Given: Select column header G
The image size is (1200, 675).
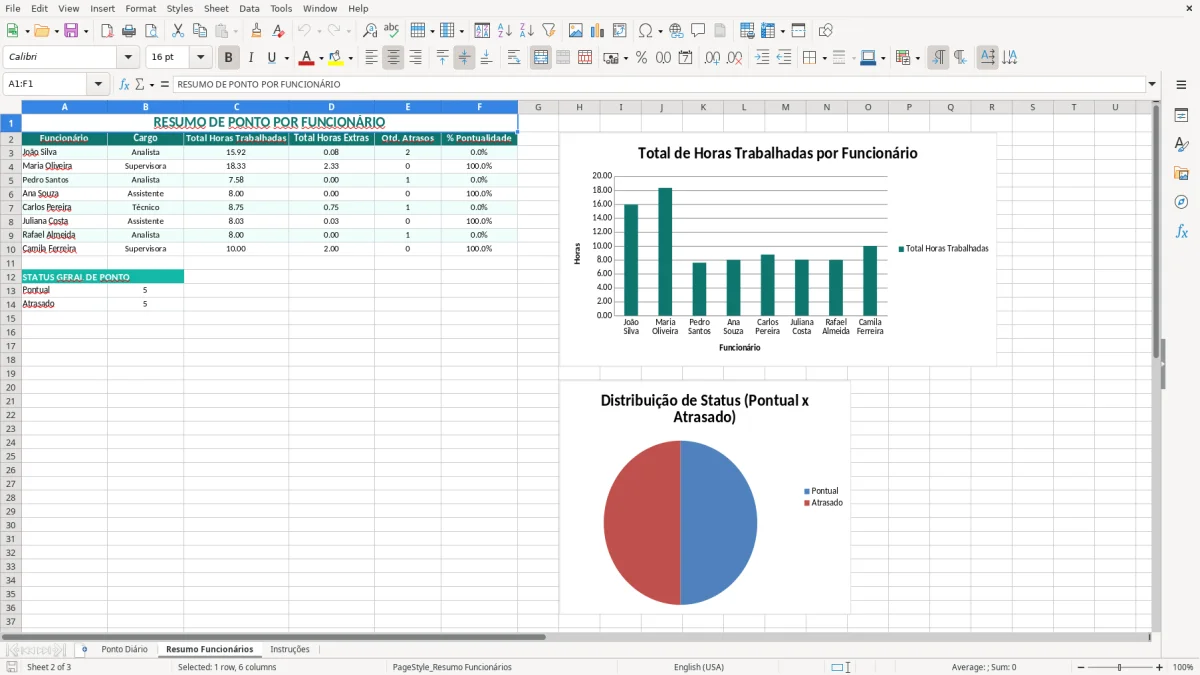Looking at the screenshot, I should pos(538,106).
